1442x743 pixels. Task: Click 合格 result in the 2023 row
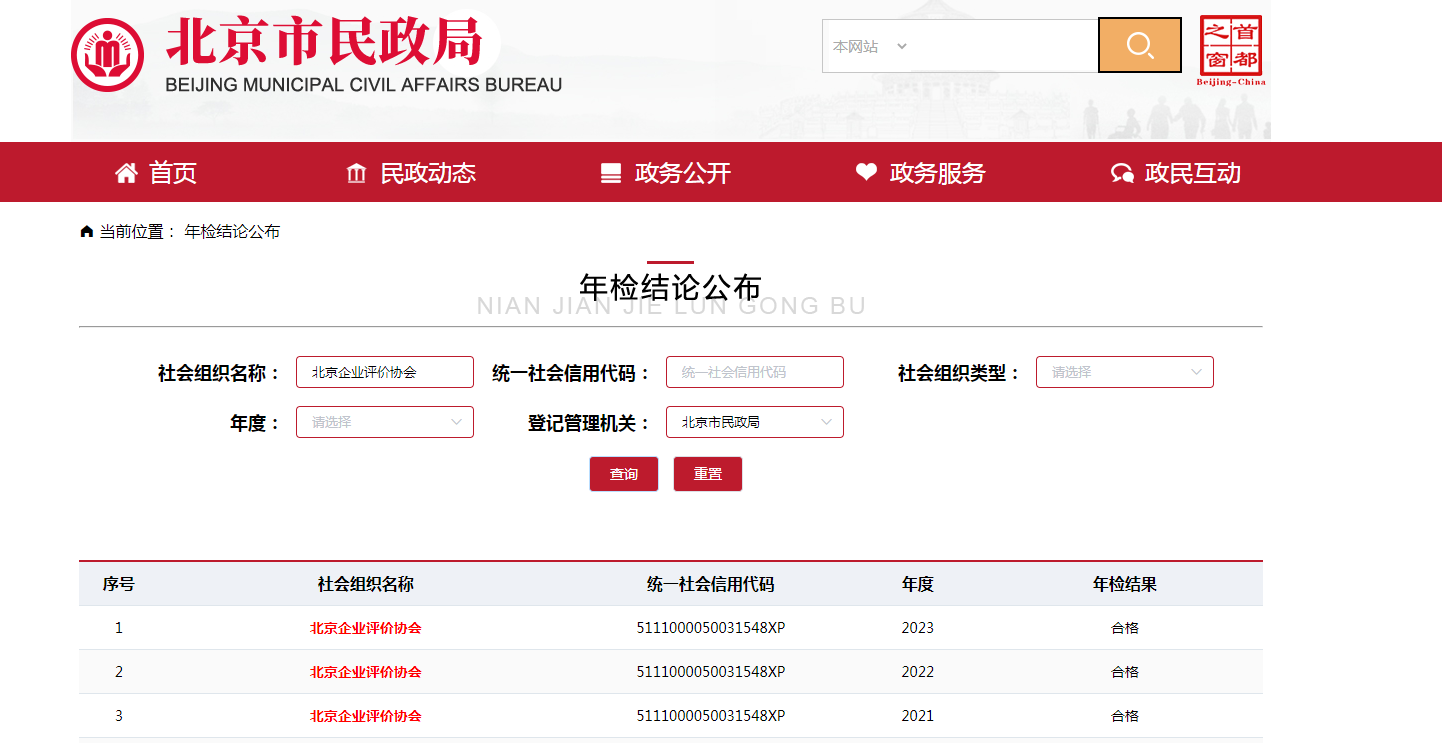click(1125, 628)
